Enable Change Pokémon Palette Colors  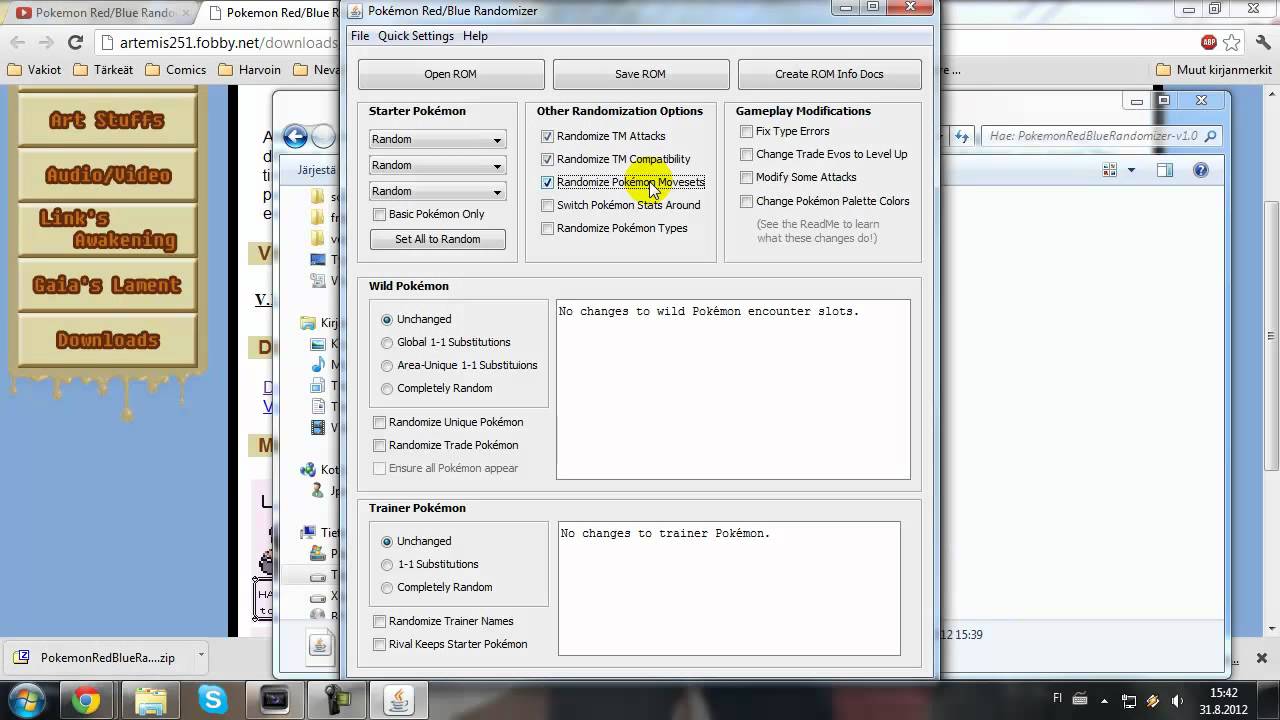point(746,201)
